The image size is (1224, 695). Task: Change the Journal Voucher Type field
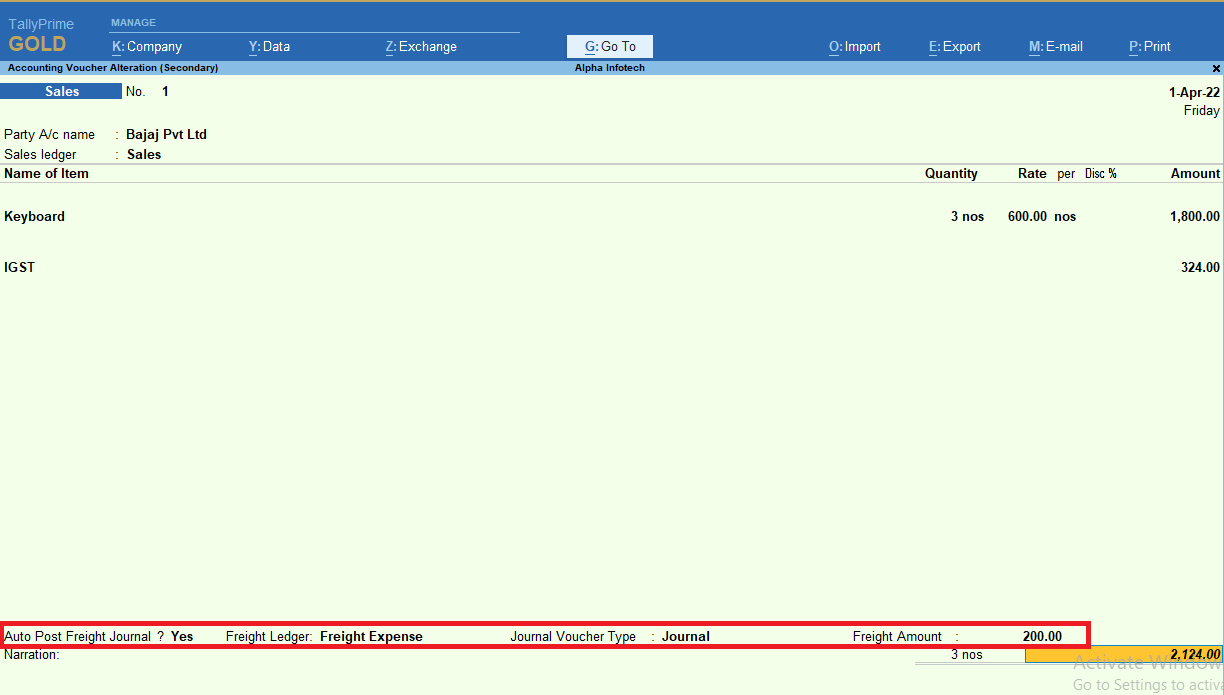pyautogui.click(x=685, y=636)
